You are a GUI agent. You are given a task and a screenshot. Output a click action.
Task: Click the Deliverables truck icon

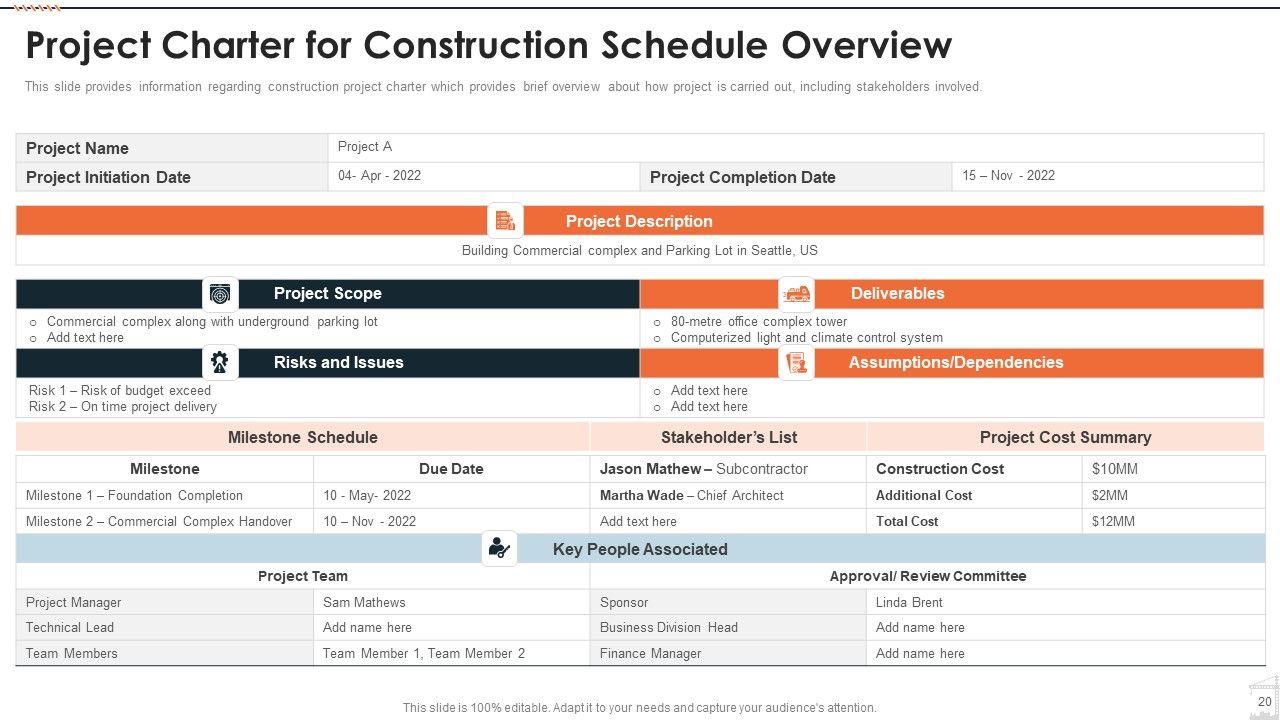(797, 294)
